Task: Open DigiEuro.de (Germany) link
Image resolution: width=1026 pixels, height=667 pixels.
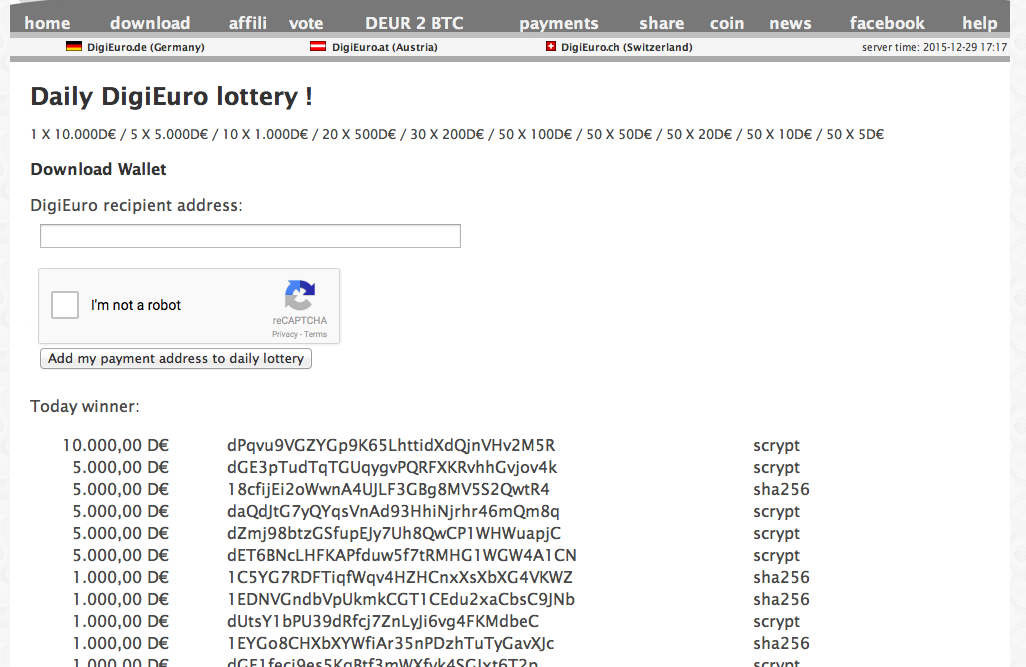Action: click(145, 47)
